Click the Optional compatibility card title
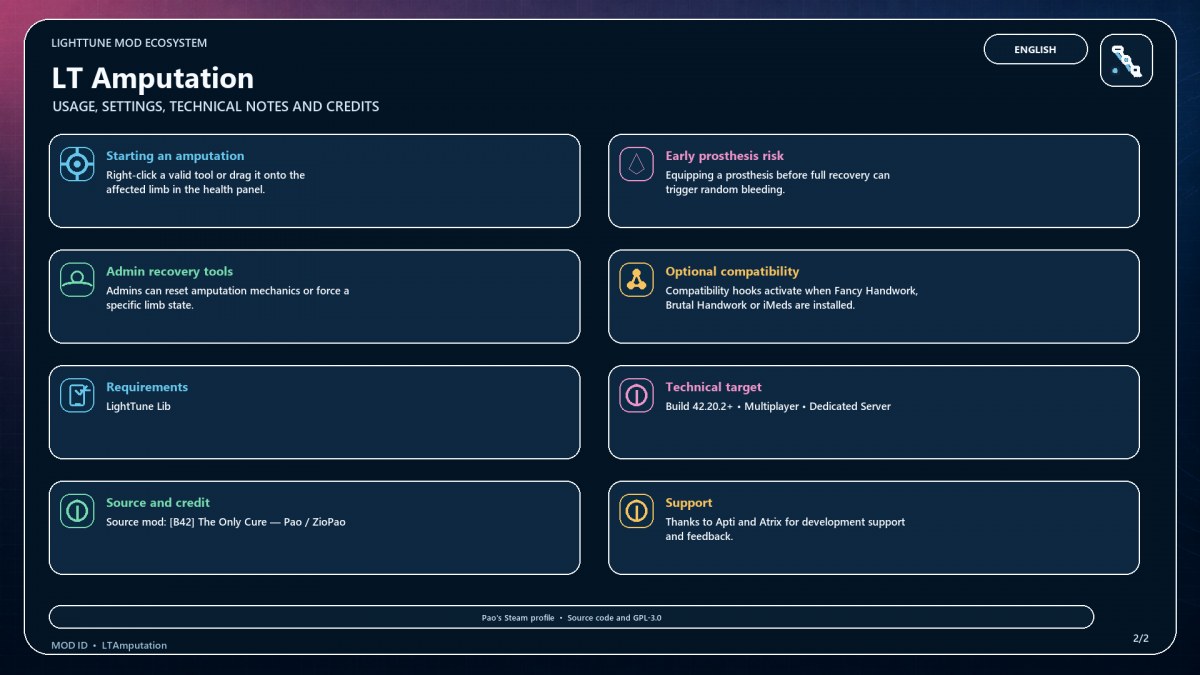Image resolution: width=1200 pixels, height=675 pixels. coord(732,271)
